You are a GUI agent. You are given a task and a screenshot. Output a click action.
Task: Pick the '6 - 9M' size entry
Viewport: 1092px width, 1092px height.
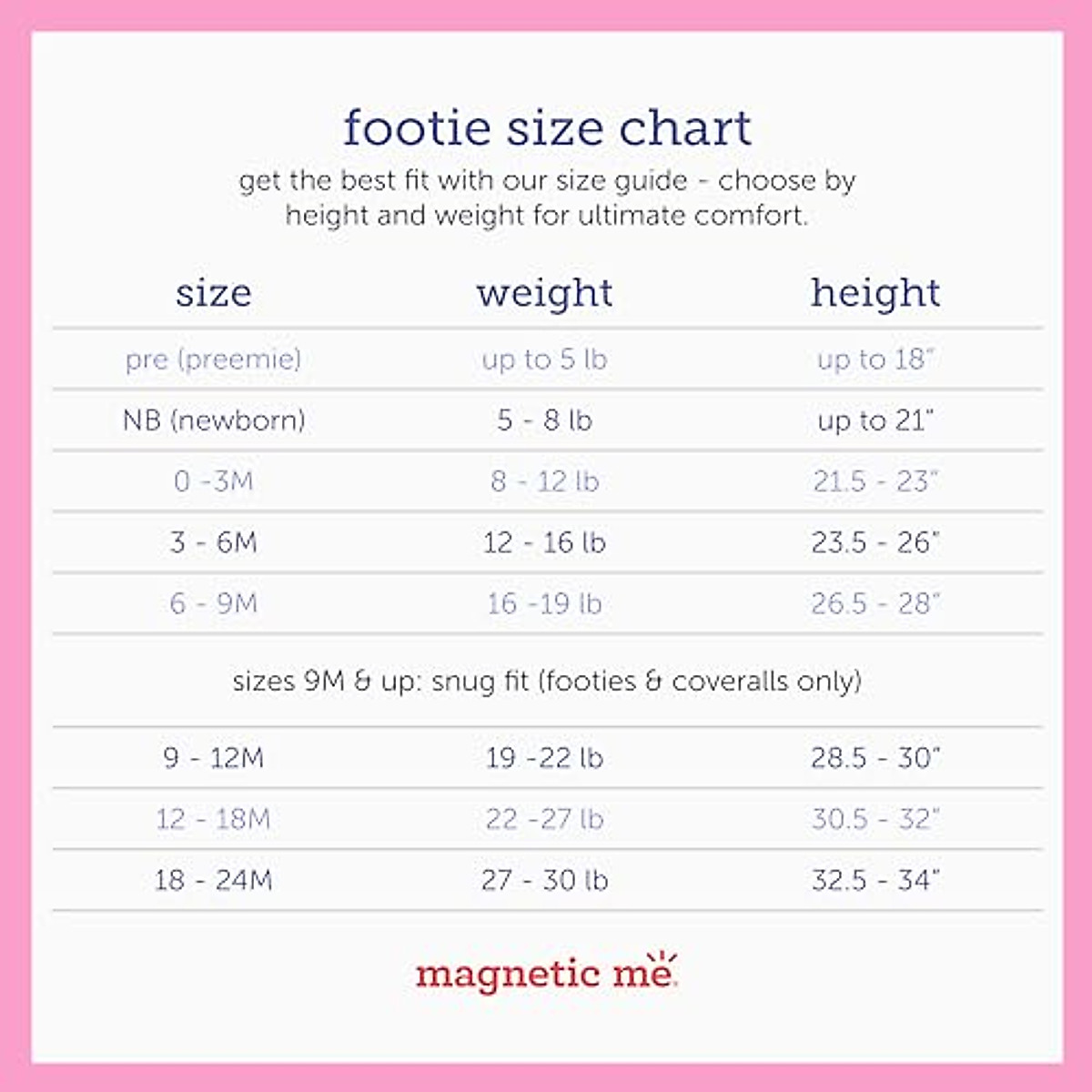click(214, 603)
